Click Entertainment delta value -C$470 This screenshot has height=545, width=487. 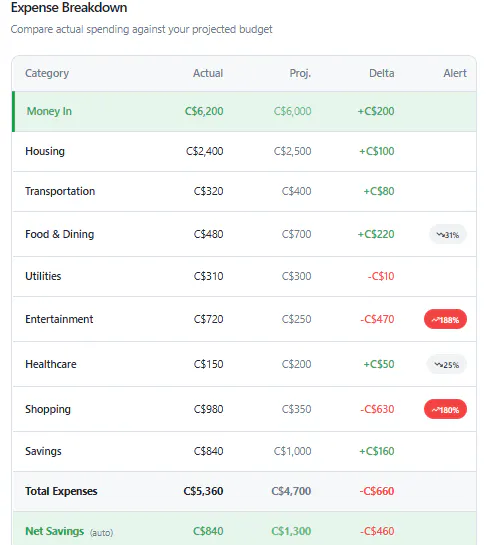pyautogui.click(x=377, y=319)
